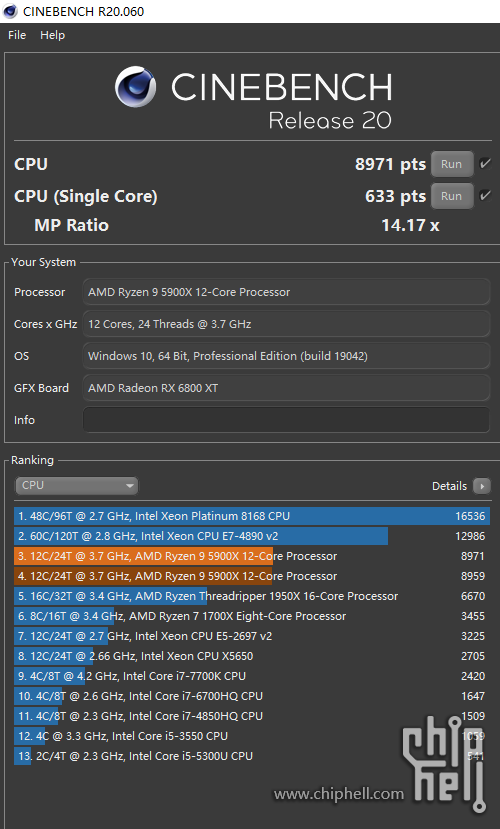Click the Details arrow icon

pos(482,486)
